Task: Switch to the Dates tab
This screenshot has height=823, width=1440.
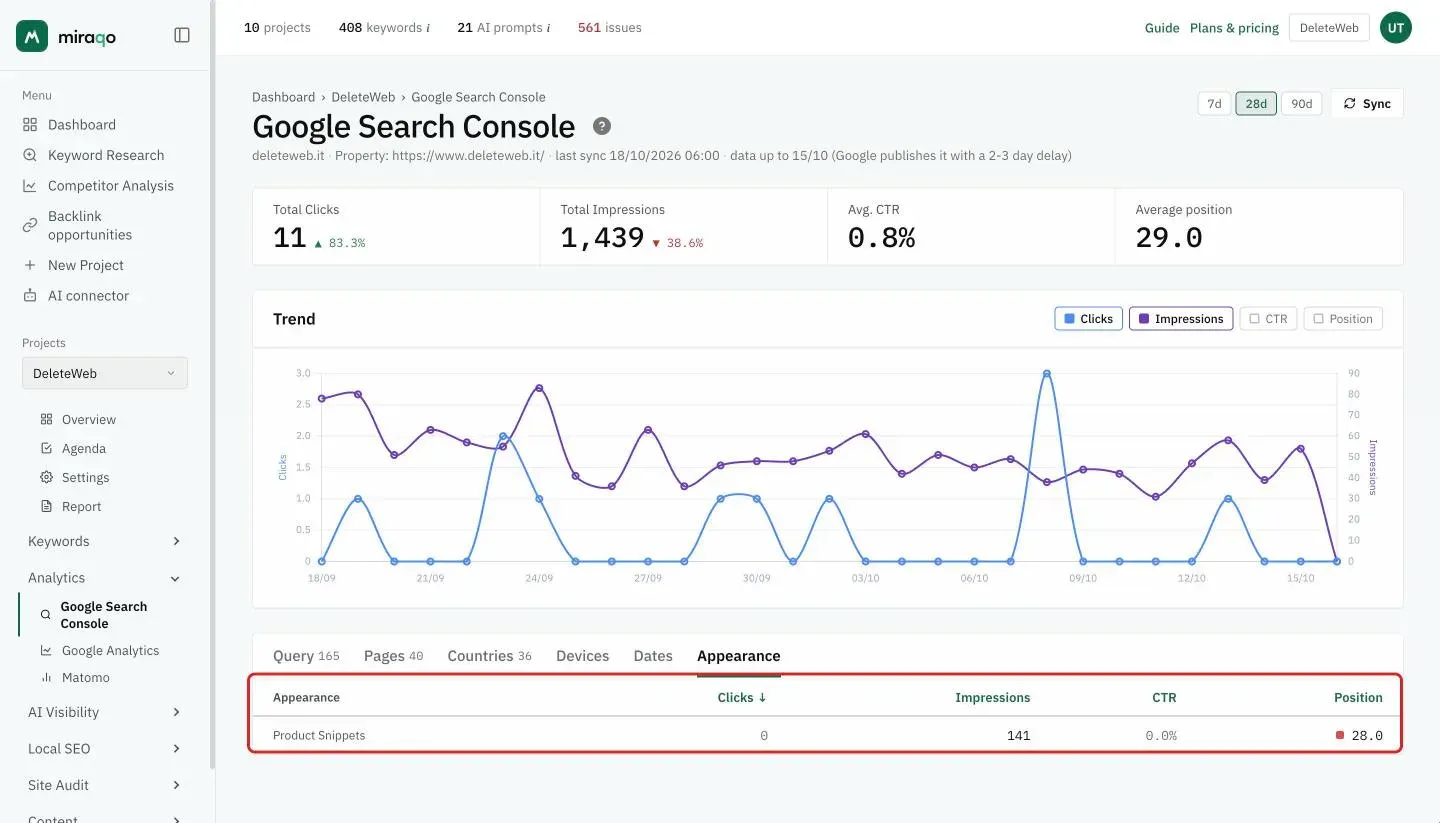Action: [x=653, y=656]
